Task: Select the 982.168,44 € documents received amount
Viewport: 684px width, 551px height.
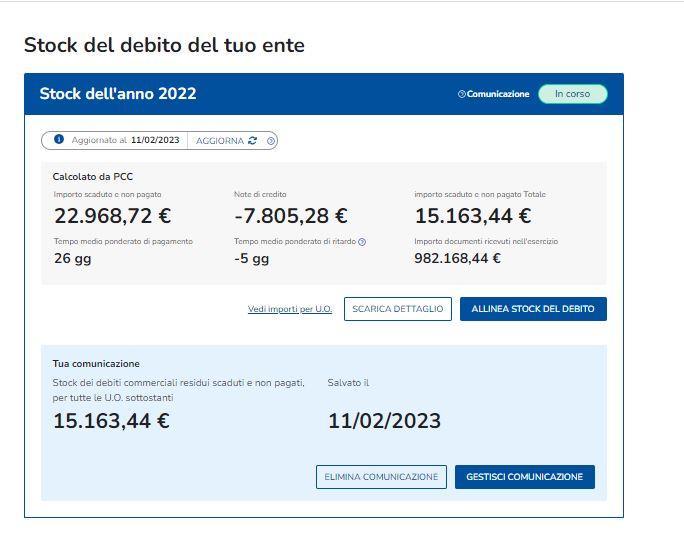Action: [x=457, y=259]
